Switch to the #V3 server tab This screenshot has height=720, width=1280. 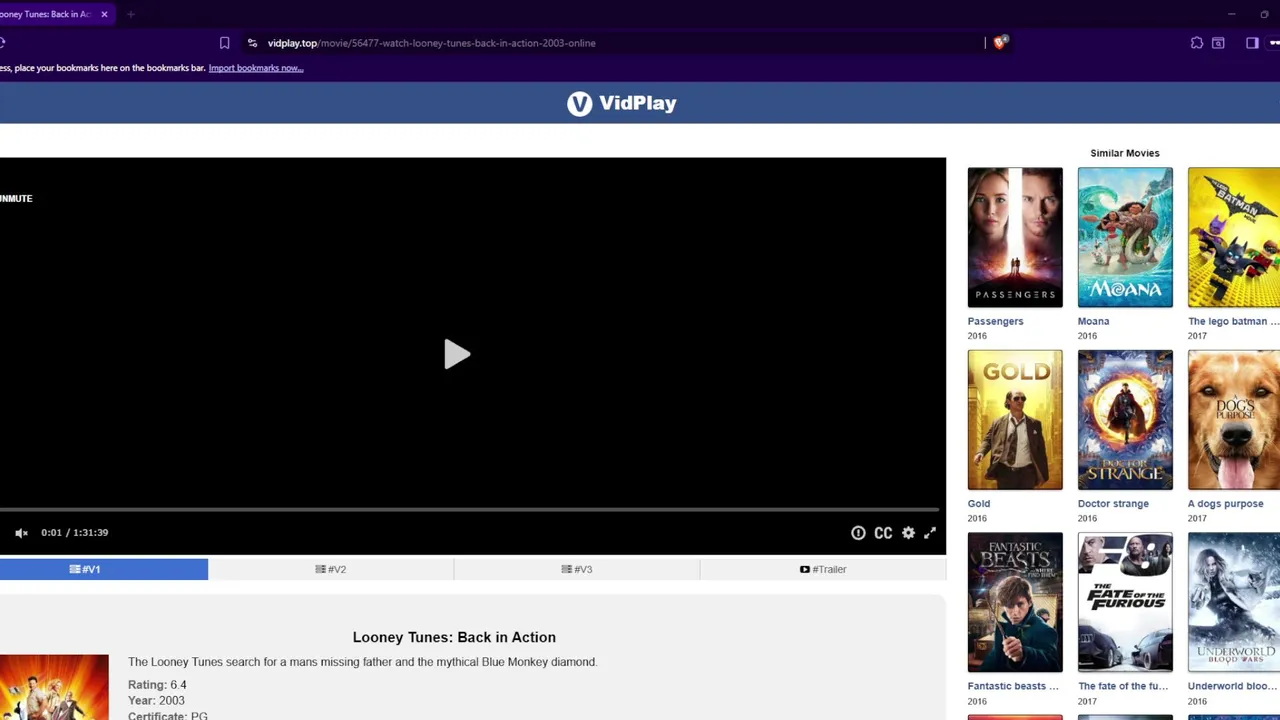(x=577, y=569)
